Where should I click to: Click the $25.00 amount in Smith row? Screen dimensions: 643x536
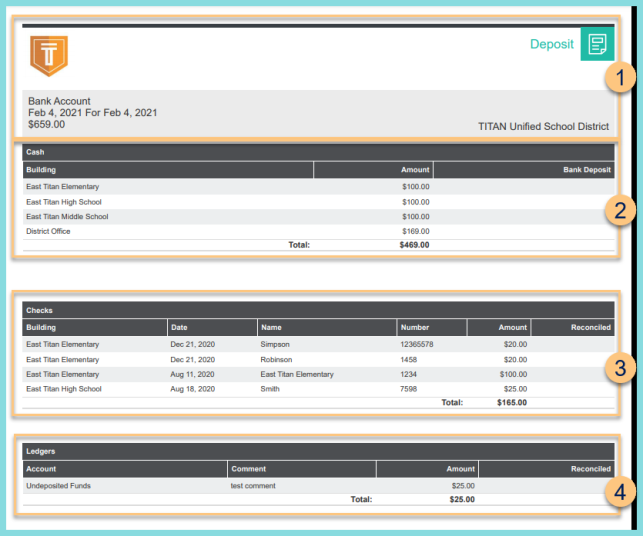coord(515,389)
